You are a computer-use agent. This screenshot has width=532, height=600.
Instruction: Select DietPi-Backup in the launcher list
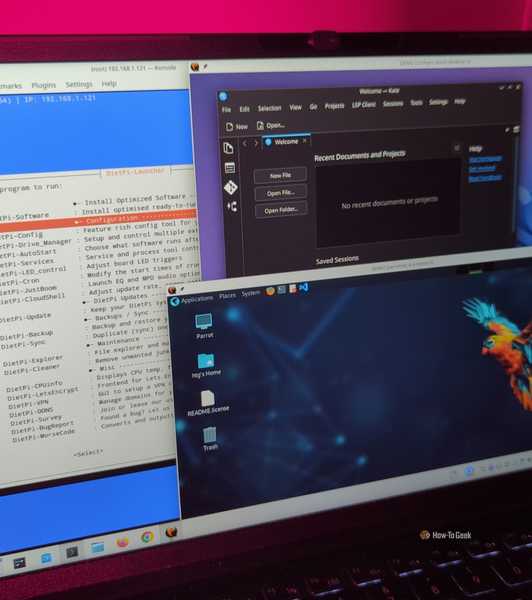pyautogui.click(x=26, y=336)
